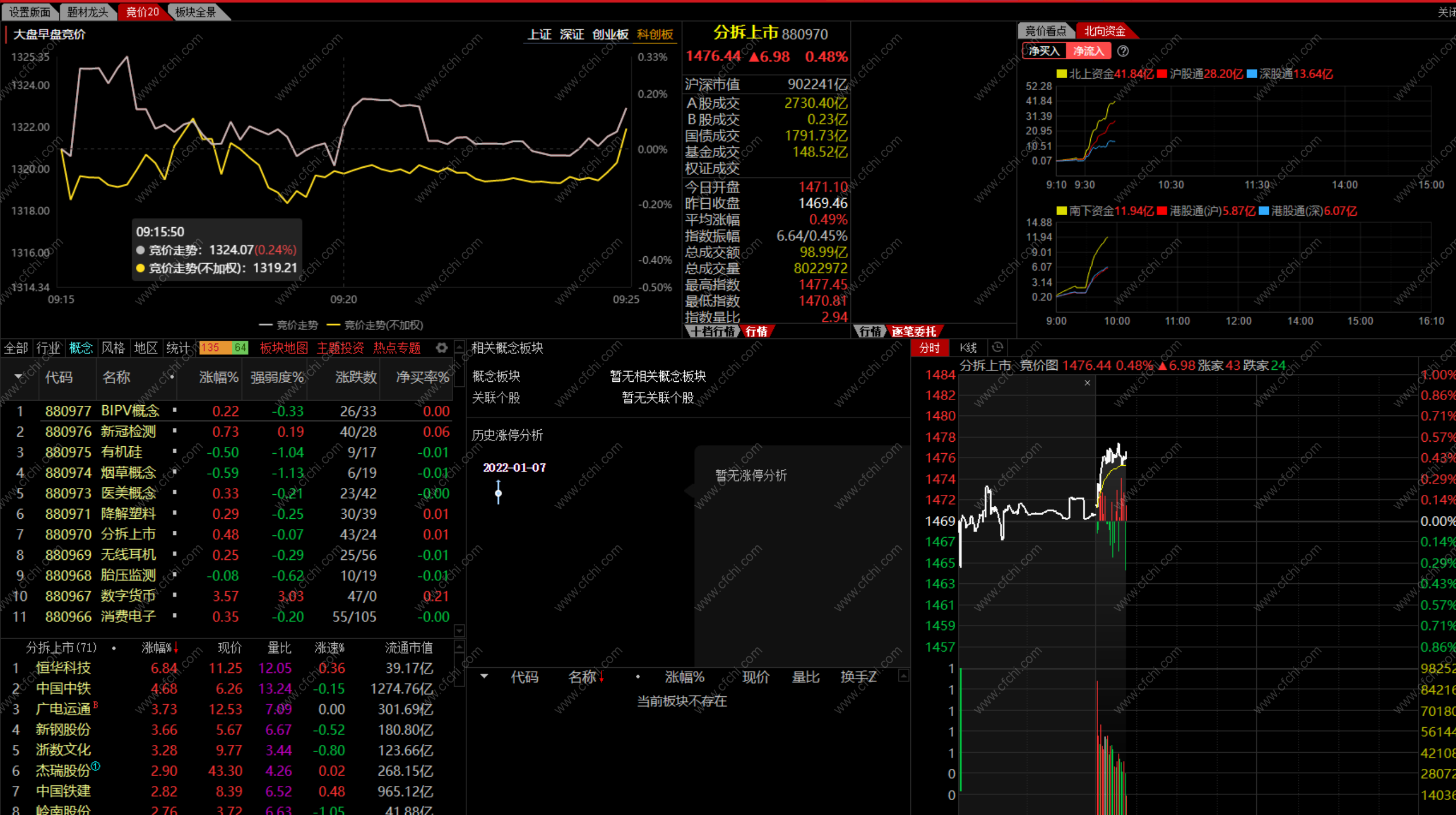Screen dimensions: 1456x815
Task: Sort constituent stocks by 涨幅% column
Action: tap(156, 647)
